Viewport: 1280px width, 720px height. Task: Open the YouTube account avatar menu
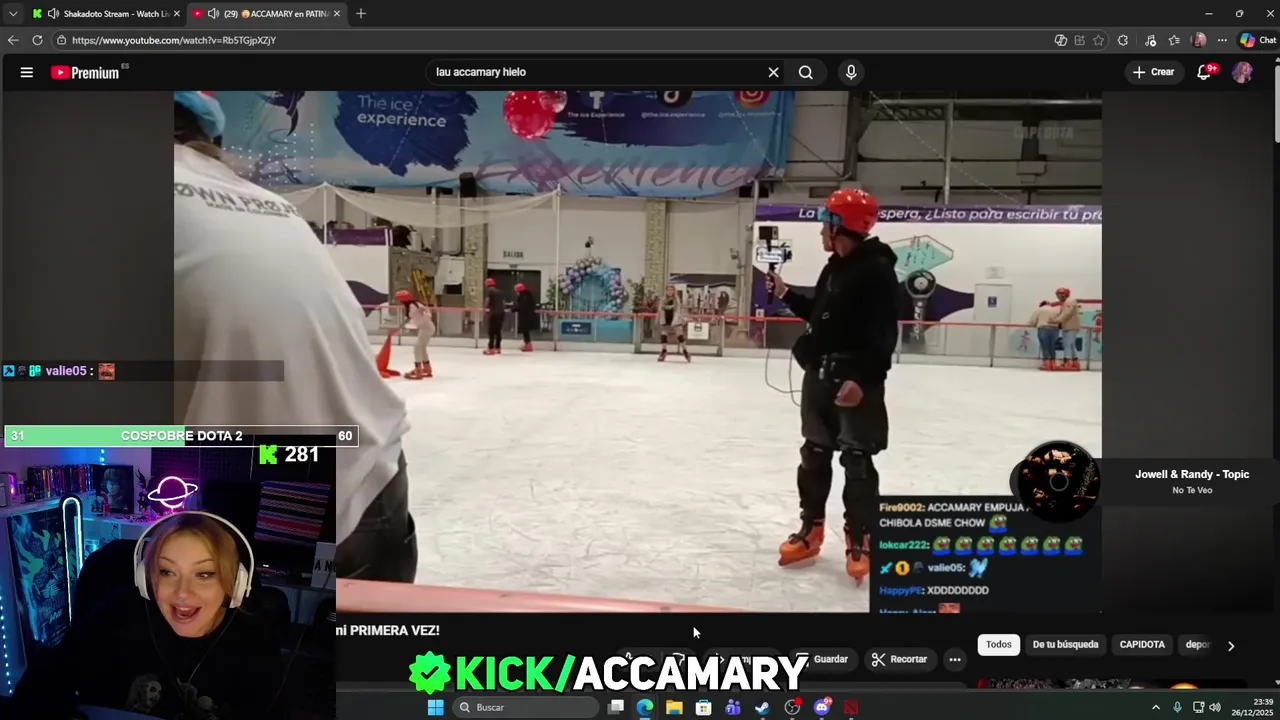(1242, 72)
